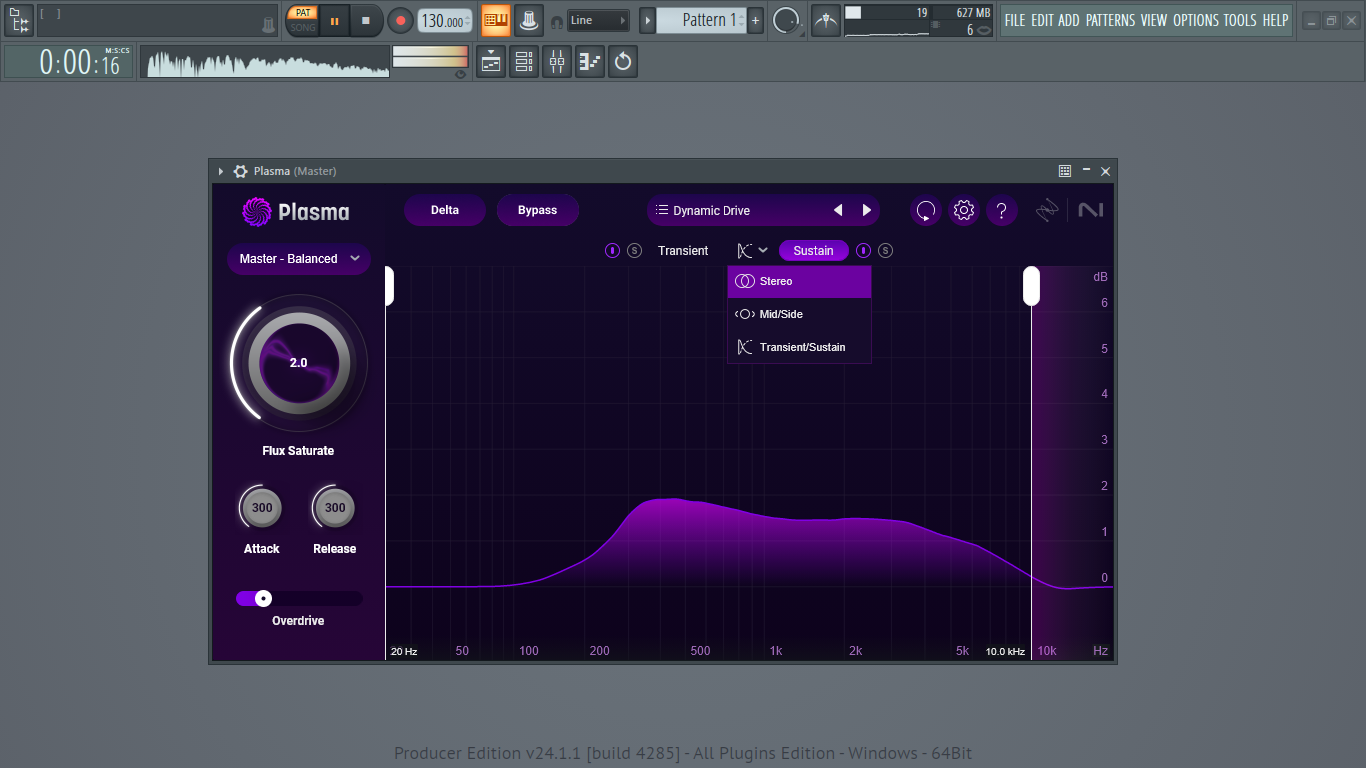Open the piano roll icon

click(x=590, y=62)
